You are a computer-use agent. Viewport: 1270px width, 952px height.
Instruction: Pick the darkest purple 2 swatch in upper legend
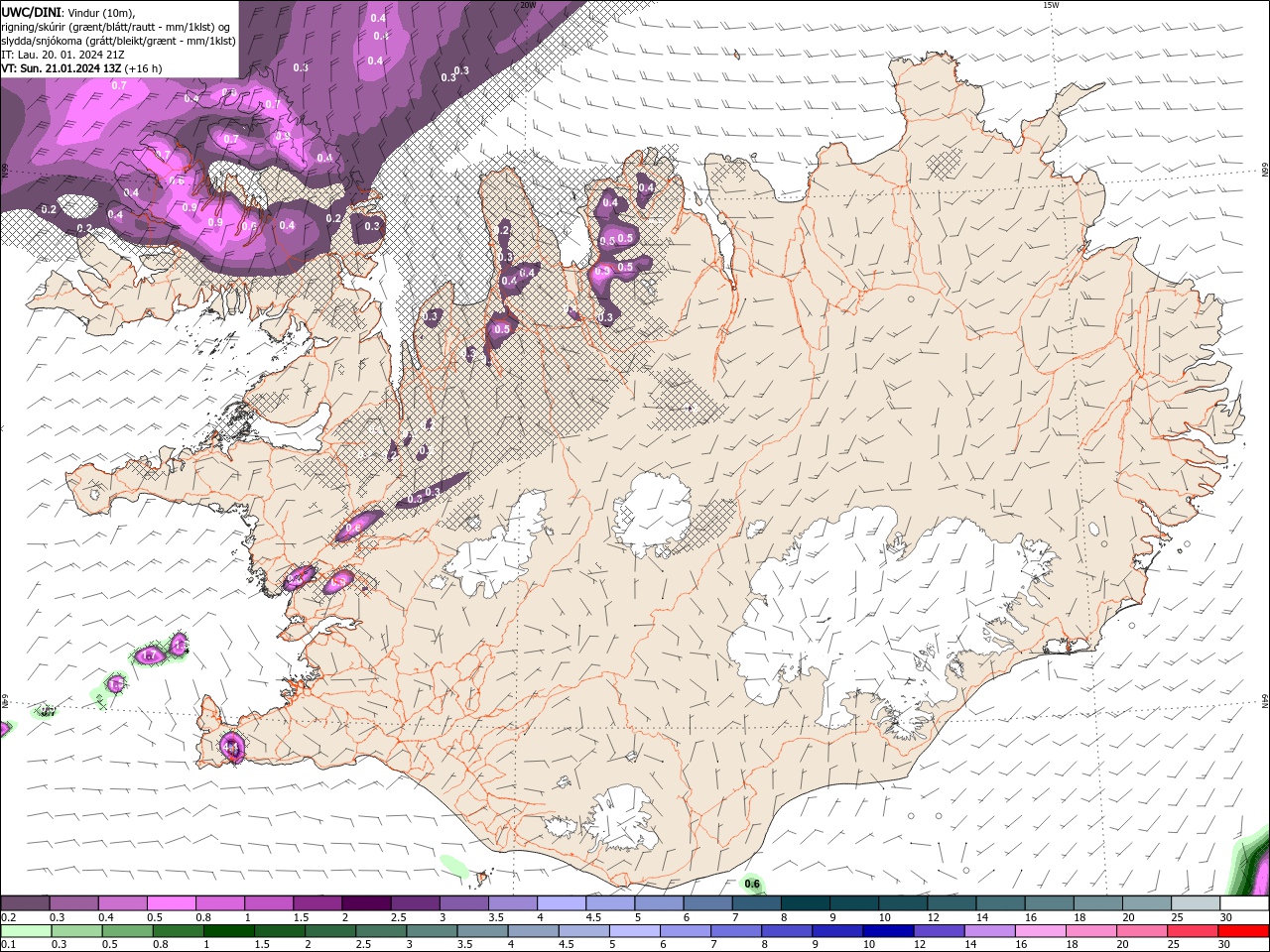coord(365,903)
